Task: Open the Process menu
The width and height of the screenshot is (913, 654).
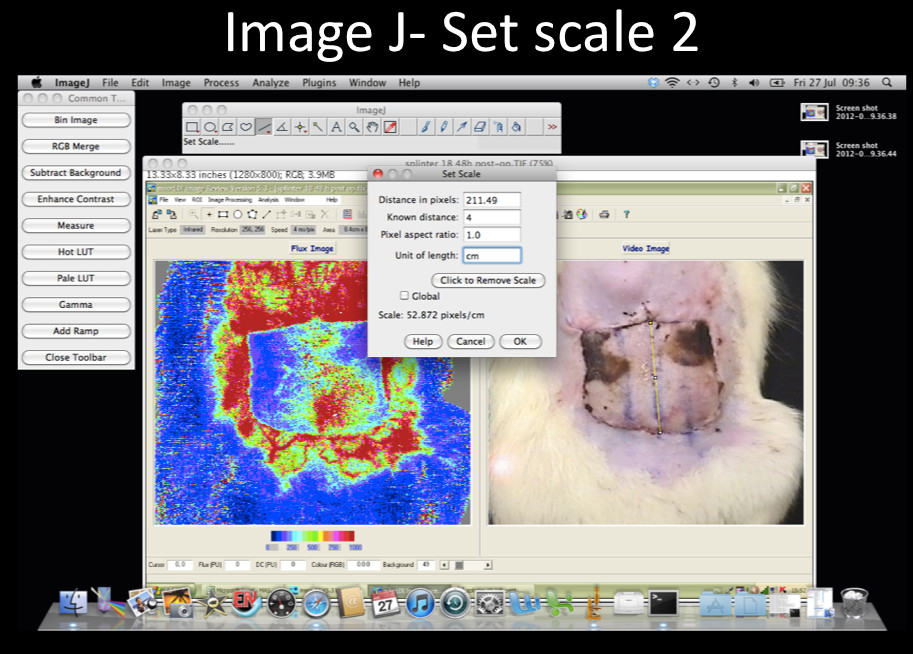Action: 221,83
